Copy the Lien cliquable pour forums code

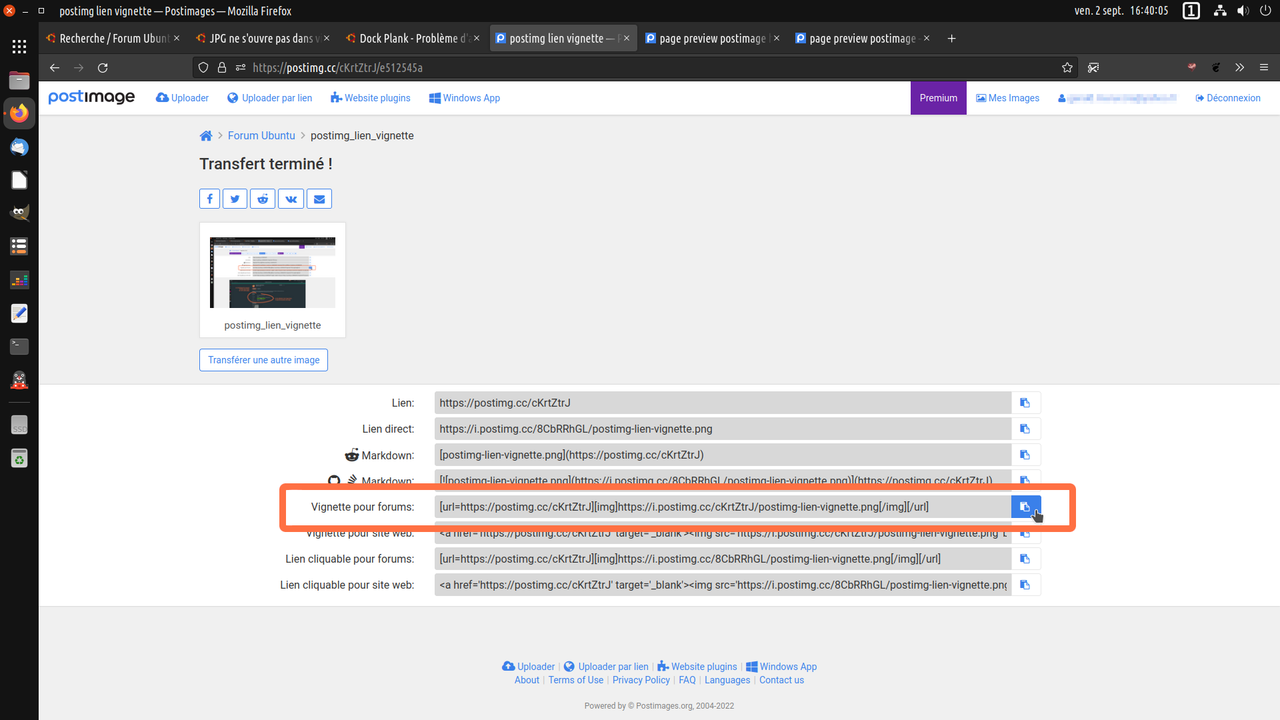click(1025, 559)
